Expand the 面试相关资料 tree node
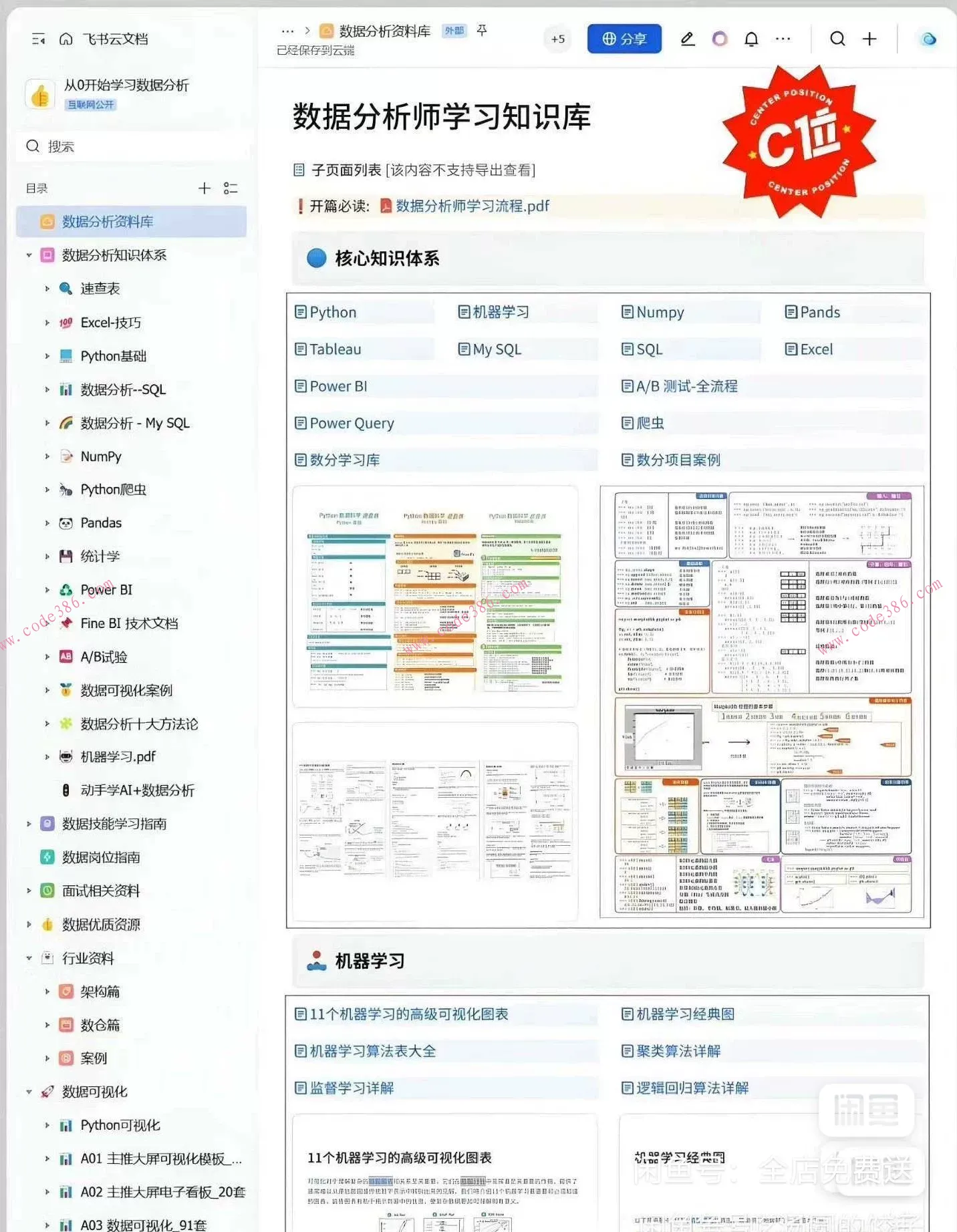This screenshot has width=957, height=1232. [29, 891]
